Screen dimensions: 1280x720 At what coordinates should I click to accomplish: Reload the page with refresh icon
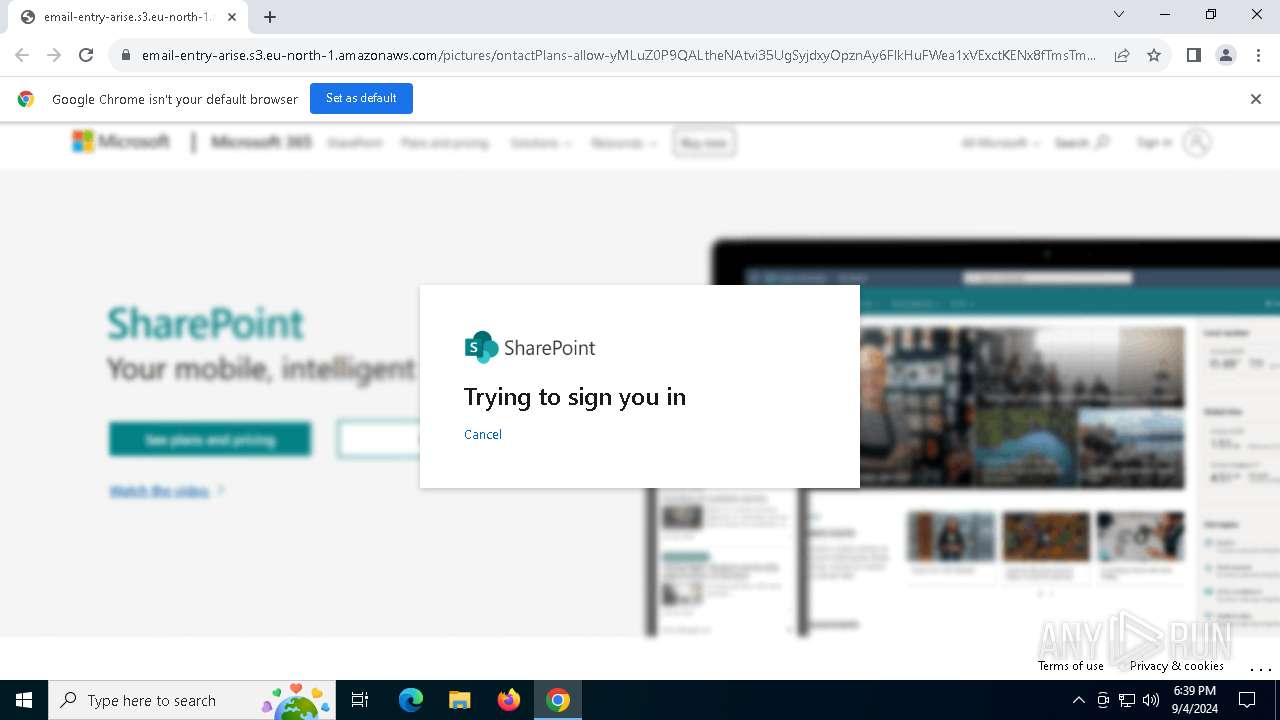click(x=86, y=56)
